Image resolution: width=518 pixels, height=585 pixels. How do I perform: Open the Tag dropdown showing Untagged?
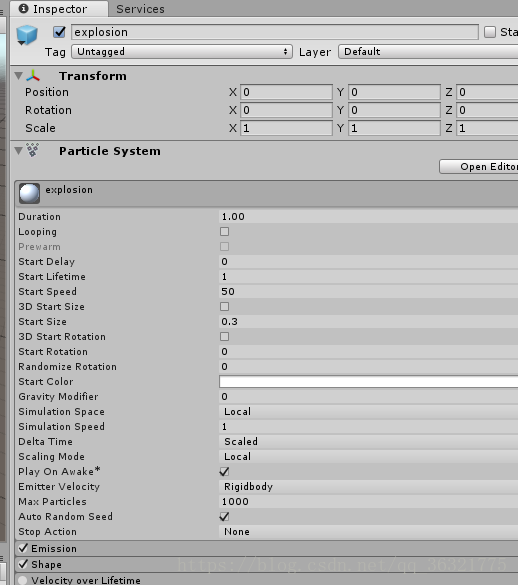tap(182, 52)
